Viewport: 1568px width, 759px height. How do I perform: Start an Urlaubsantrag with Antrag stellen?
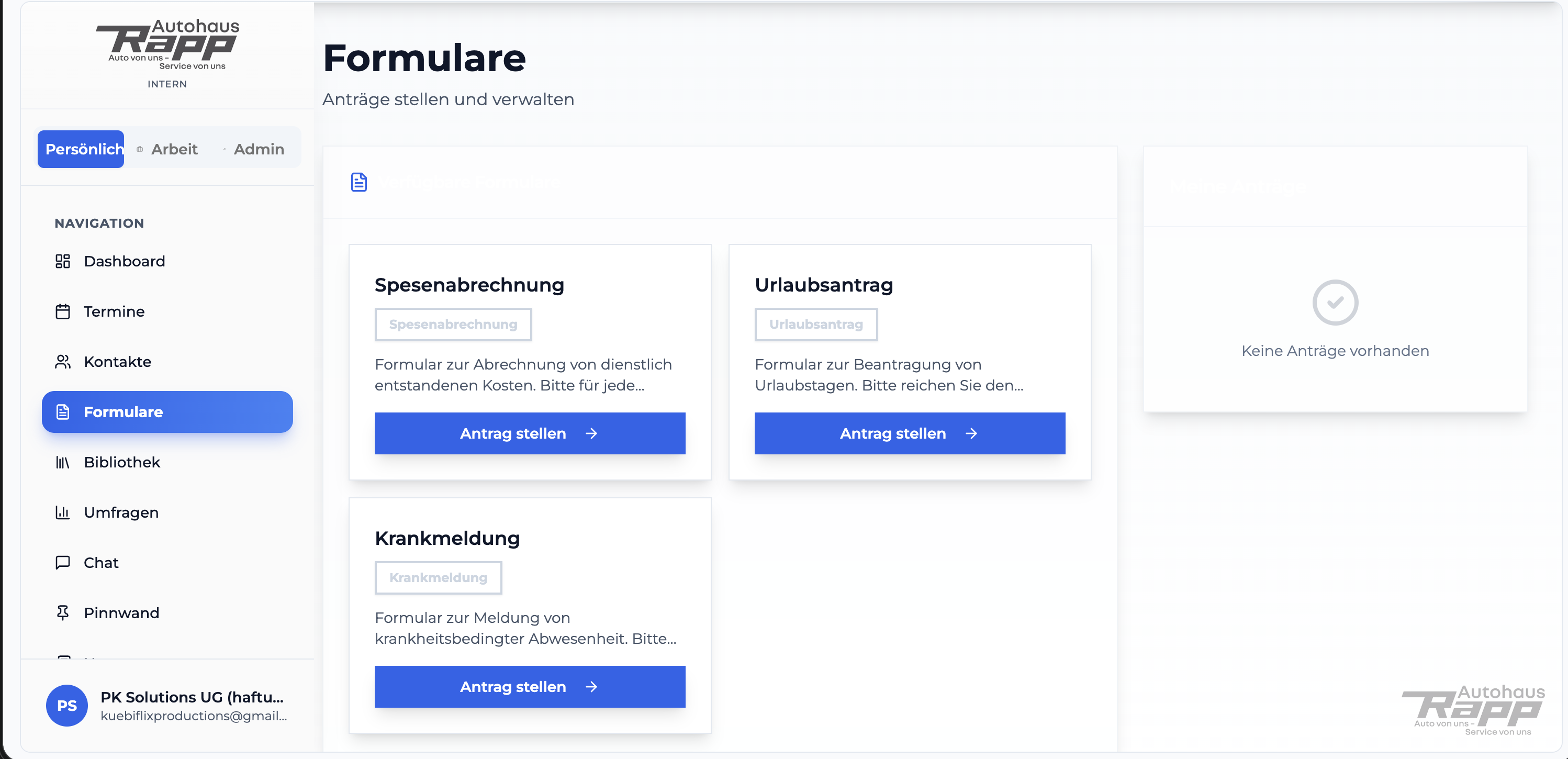click(x=910, y=433)
